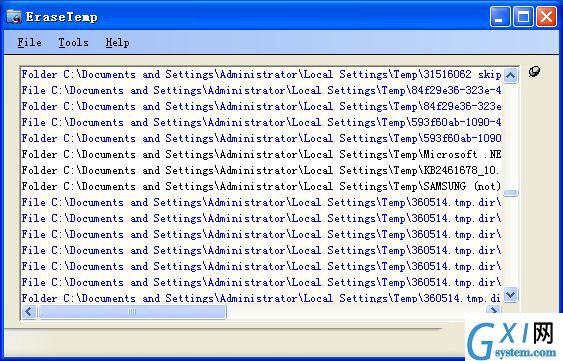This screenshot has height=361, width=563.
Task: Open the File menu
Action: click(x=29, y=42)
